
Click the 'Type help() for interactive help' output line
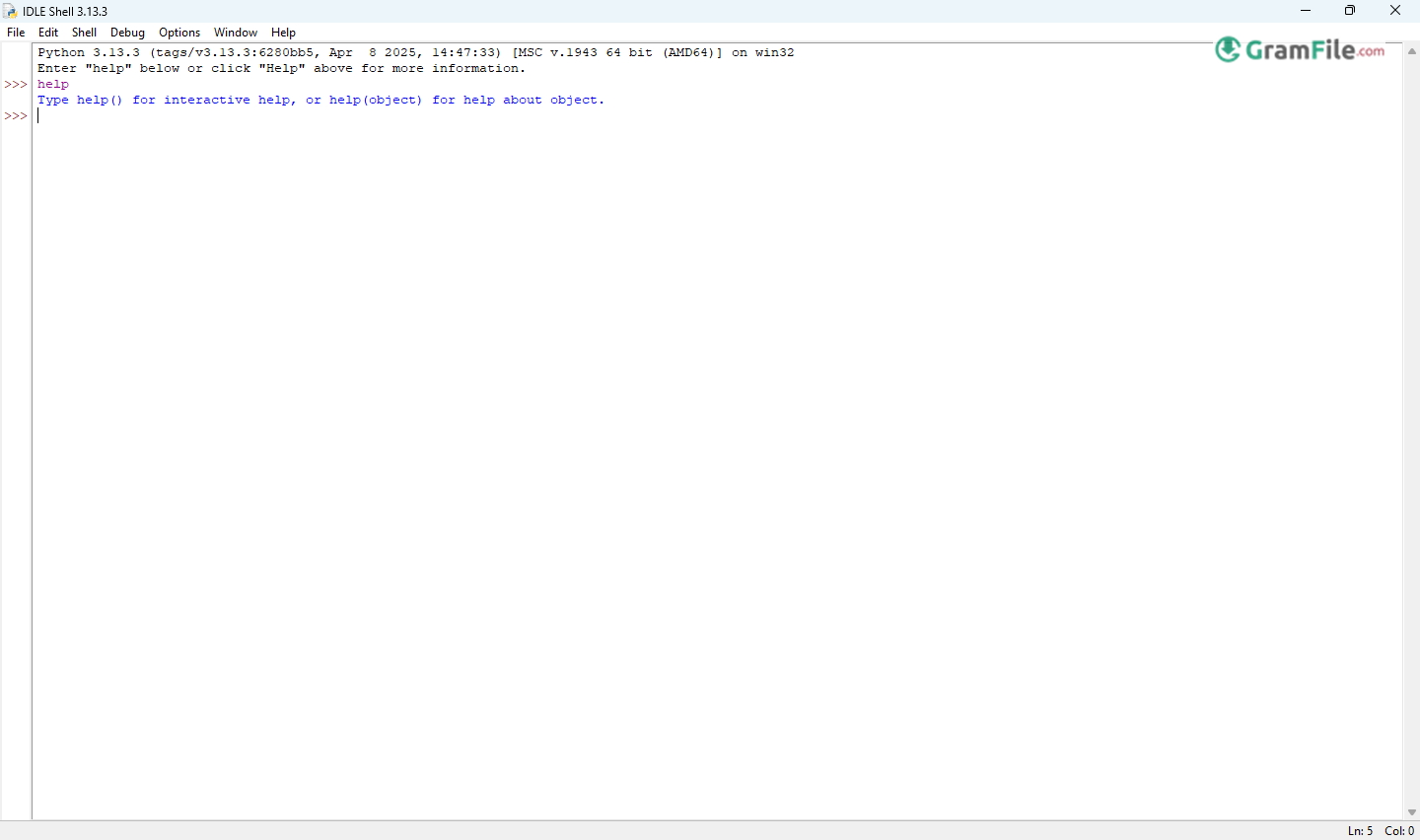pyautogui.click(x=321, y=100)
